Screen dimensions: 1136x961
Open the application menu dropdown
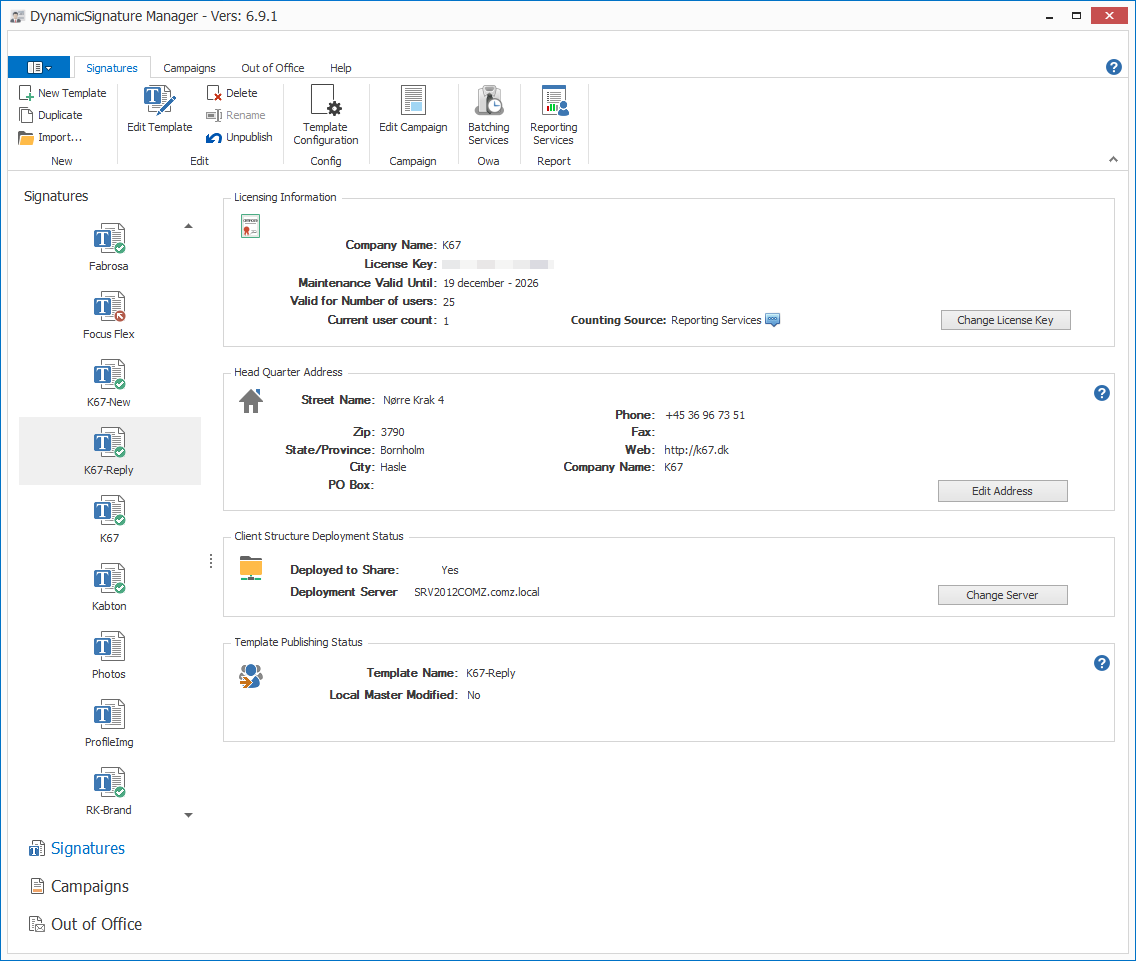38,66
